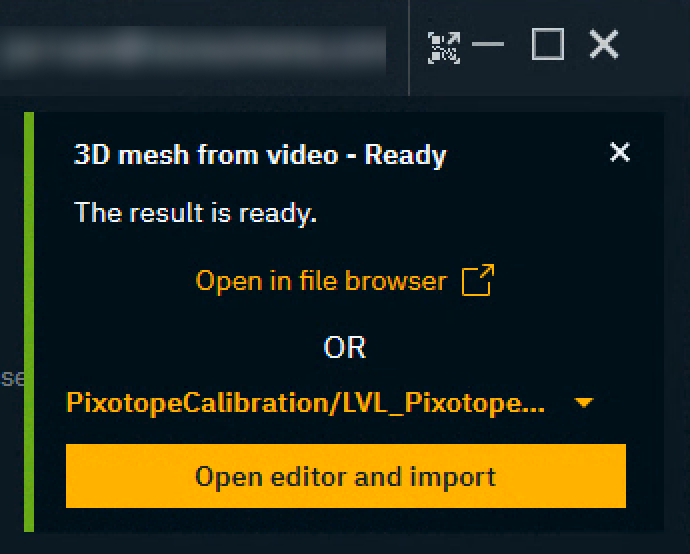Click the external link arrow icon
Viewport: 690px width, 554px height.
pos(478,280)
